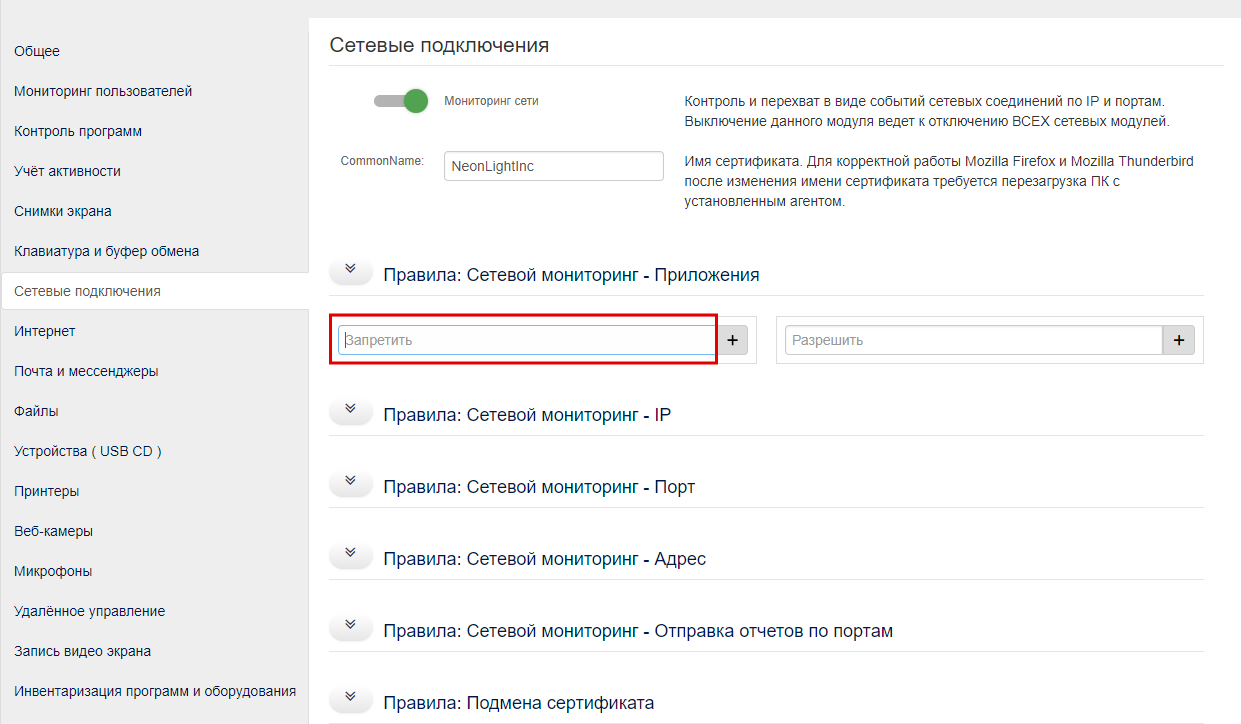Expand "Правила: Сетевой мониторинг - IP"

350,408
